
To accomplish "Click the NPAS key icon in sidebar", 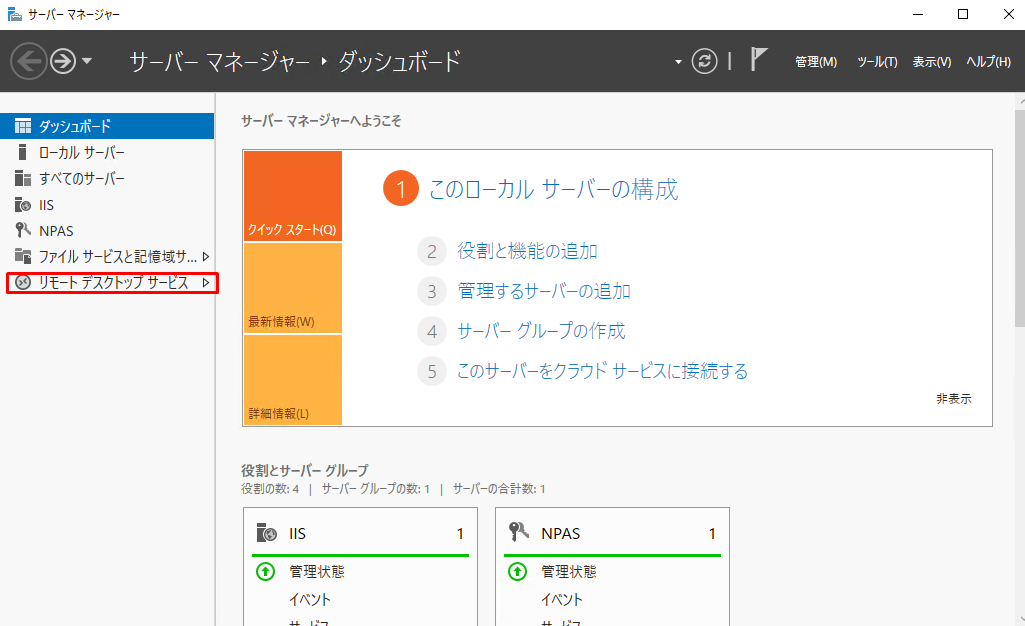I will pyautogui.click(x=23, y=231).
